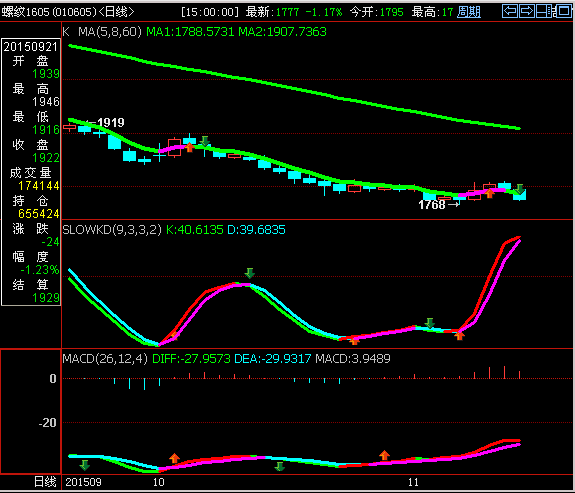Click the 10 month marker on timeline
The height and width of the screenshot is (493, 575).
point(158,482)
